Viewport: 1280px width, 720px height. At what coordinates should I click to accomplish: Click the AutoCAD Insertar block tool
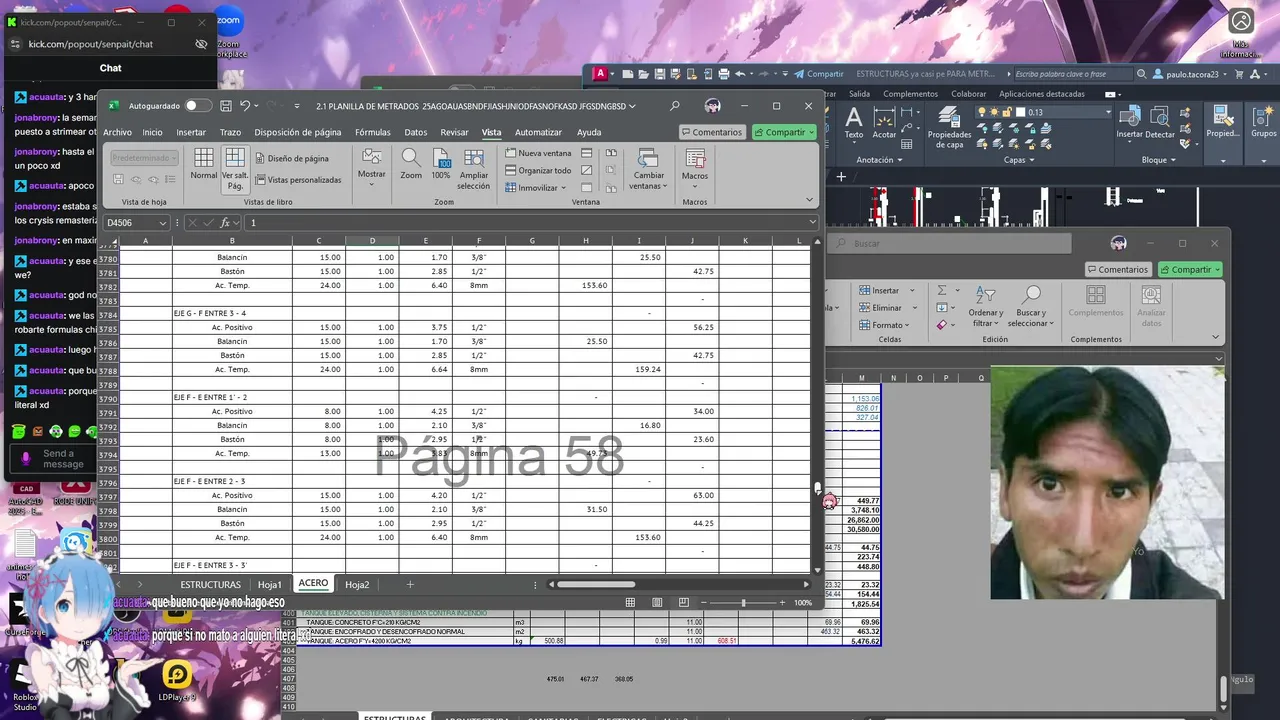[1129, 122]
